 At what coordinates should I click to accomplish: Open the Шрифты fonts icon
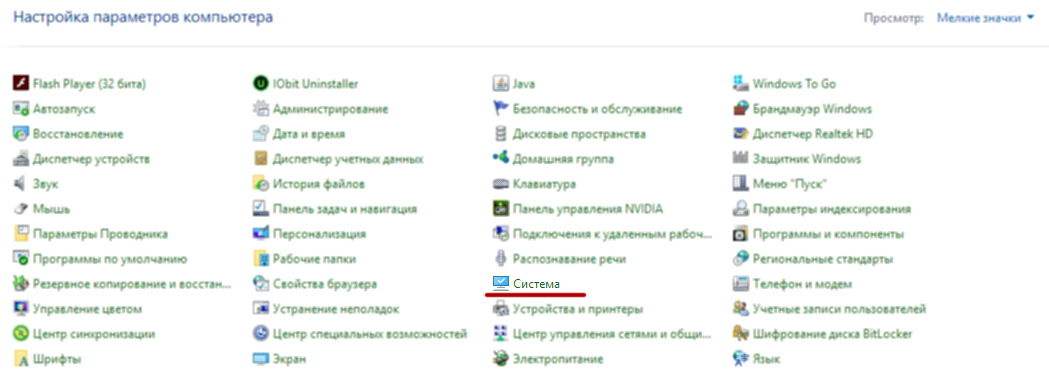[20, 359]
